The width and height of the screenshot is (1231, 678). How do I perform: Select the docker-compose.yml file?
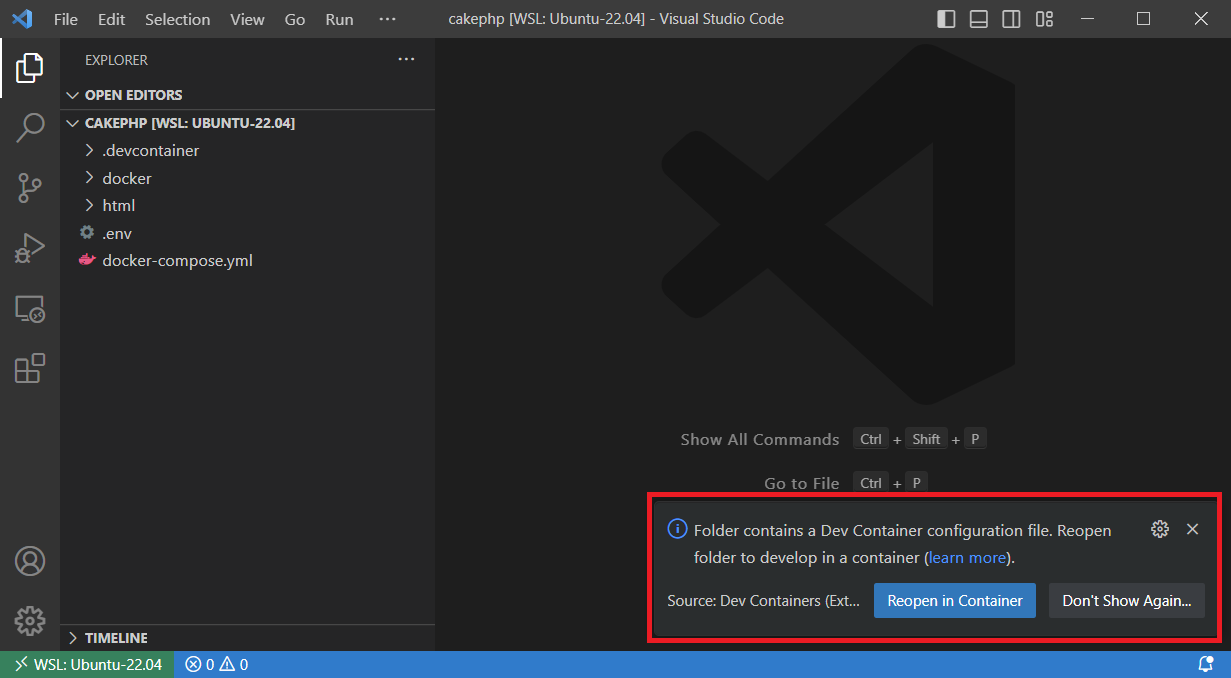point(177,260)
